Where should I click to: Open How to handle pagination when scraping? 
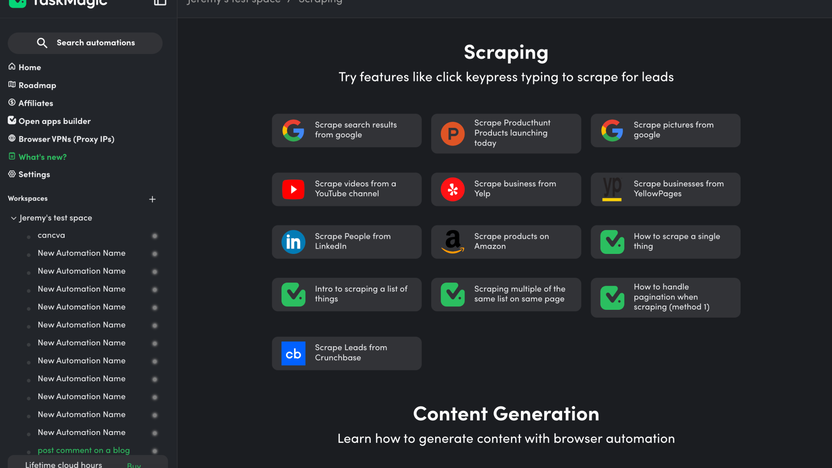pyautogui.click(x=665, y=298)
